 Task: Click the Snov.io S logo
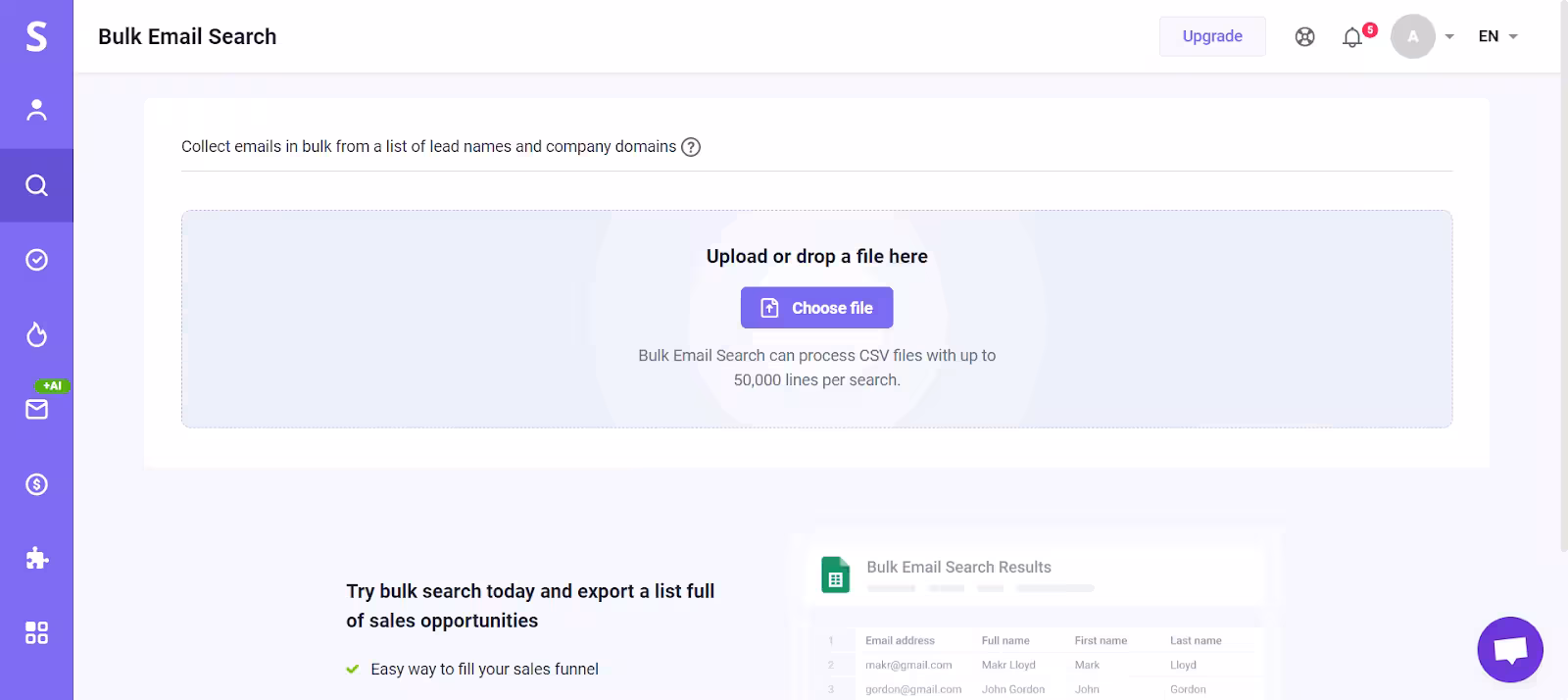36,36
